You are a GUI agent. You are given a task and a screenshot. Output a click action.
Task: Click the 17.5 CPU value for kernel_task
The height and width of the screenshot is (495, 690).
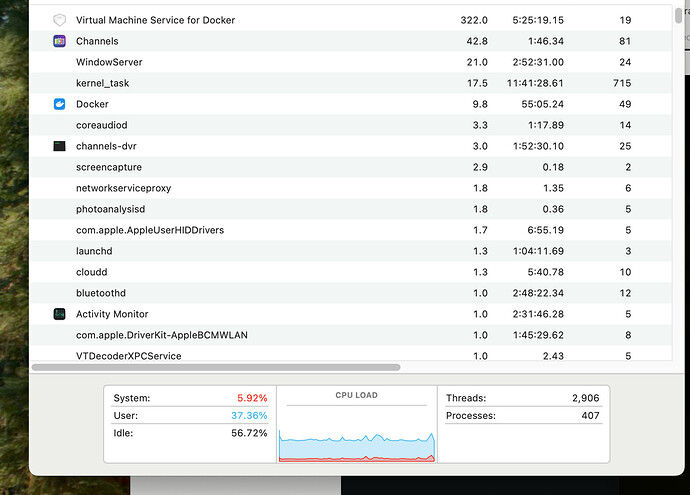(x=477, y=83)
